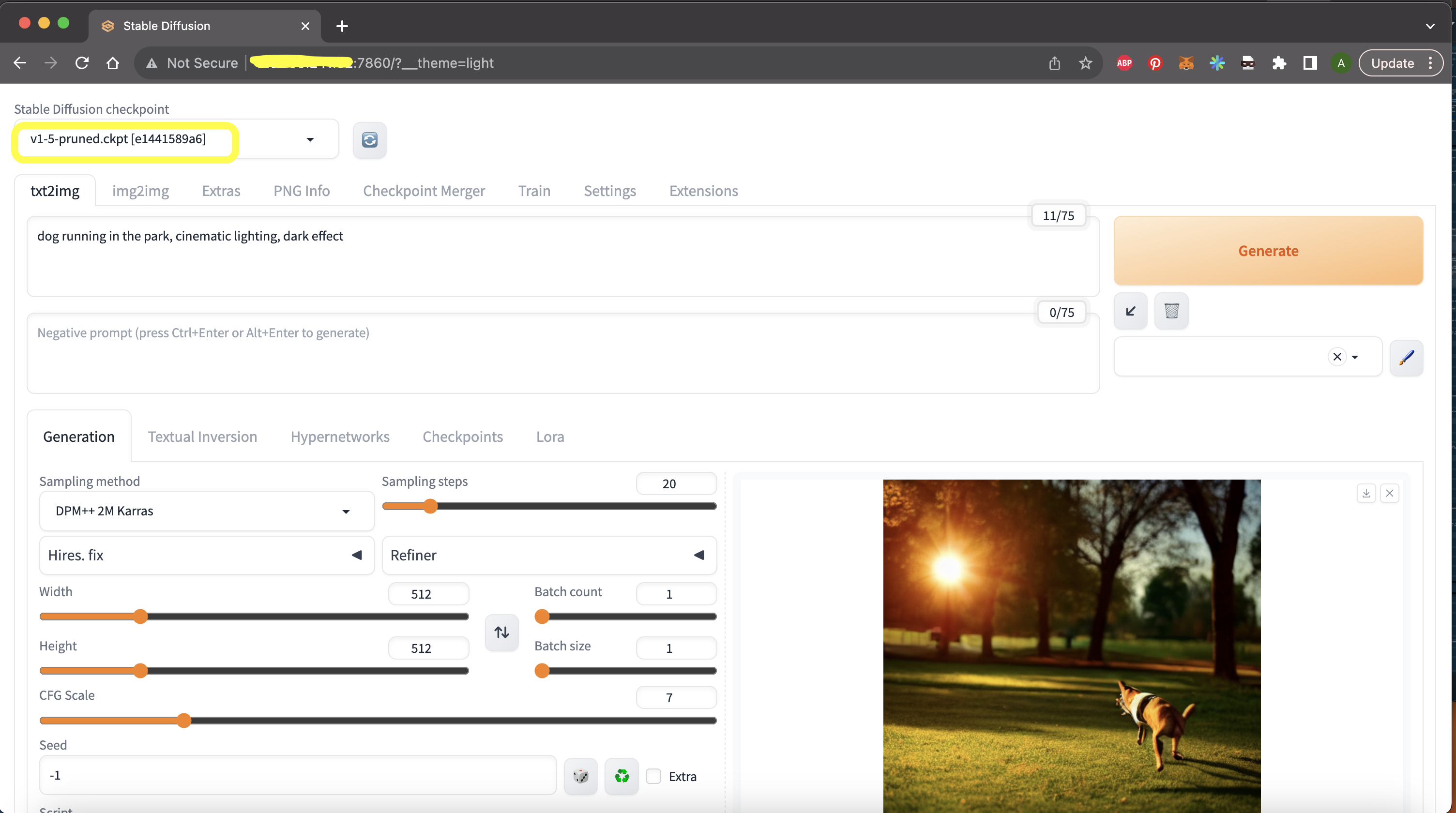Click the paintbrush edit styles icon
Screen dimensions: 1456x813
point(1406,357)
